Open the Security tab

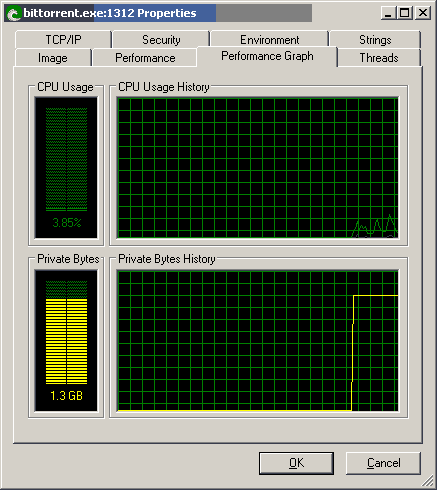(161, 40)
